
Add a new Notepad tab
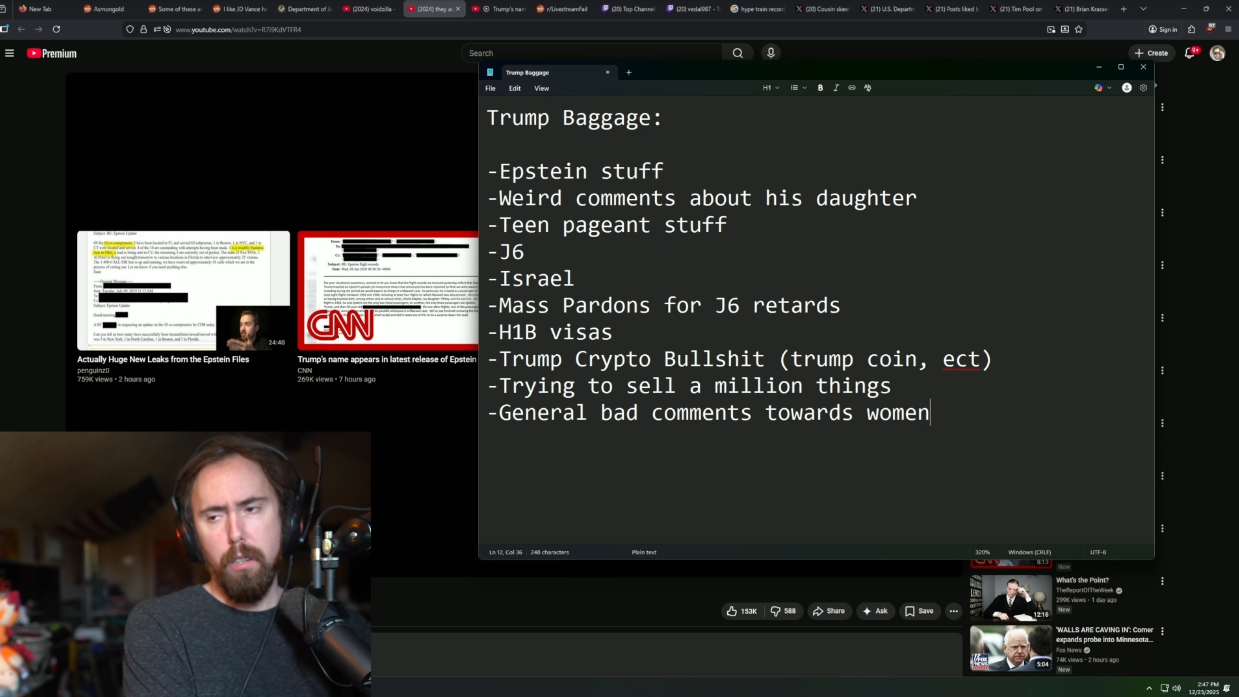click(629, 72)
